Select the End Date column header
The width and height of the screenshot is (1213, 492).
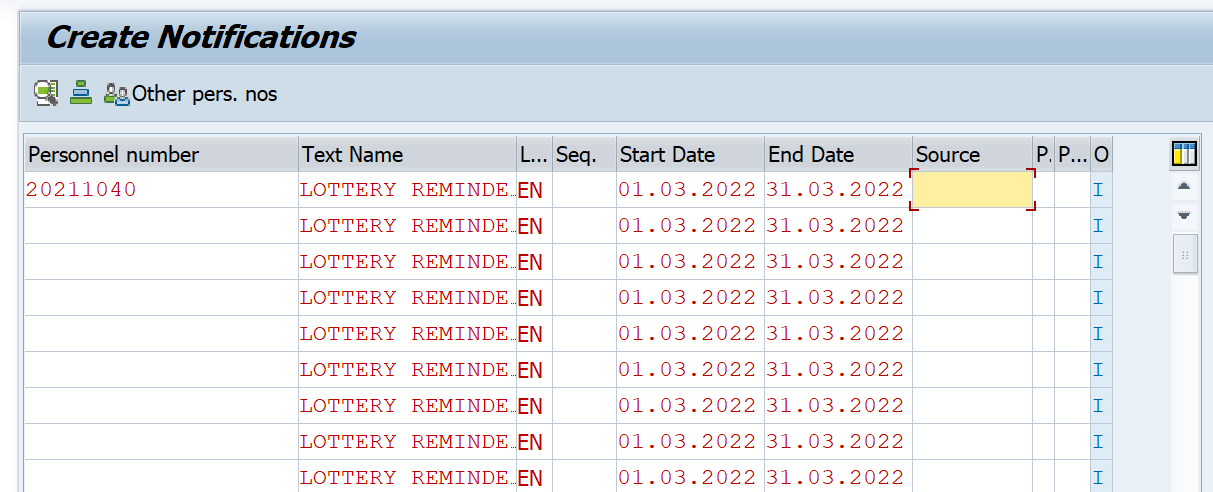(x=838, y=154)
